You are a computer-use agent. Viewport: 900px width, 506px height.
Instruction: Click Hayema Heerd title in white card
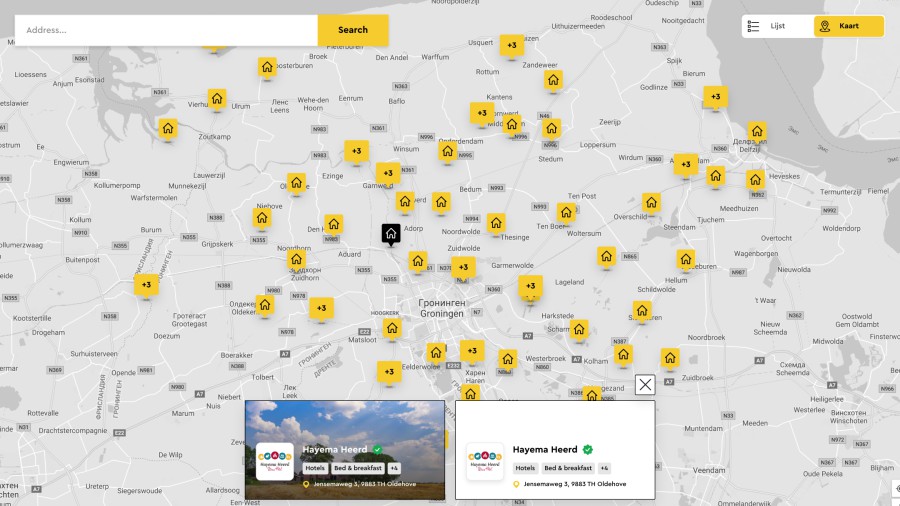coord(545,450)
